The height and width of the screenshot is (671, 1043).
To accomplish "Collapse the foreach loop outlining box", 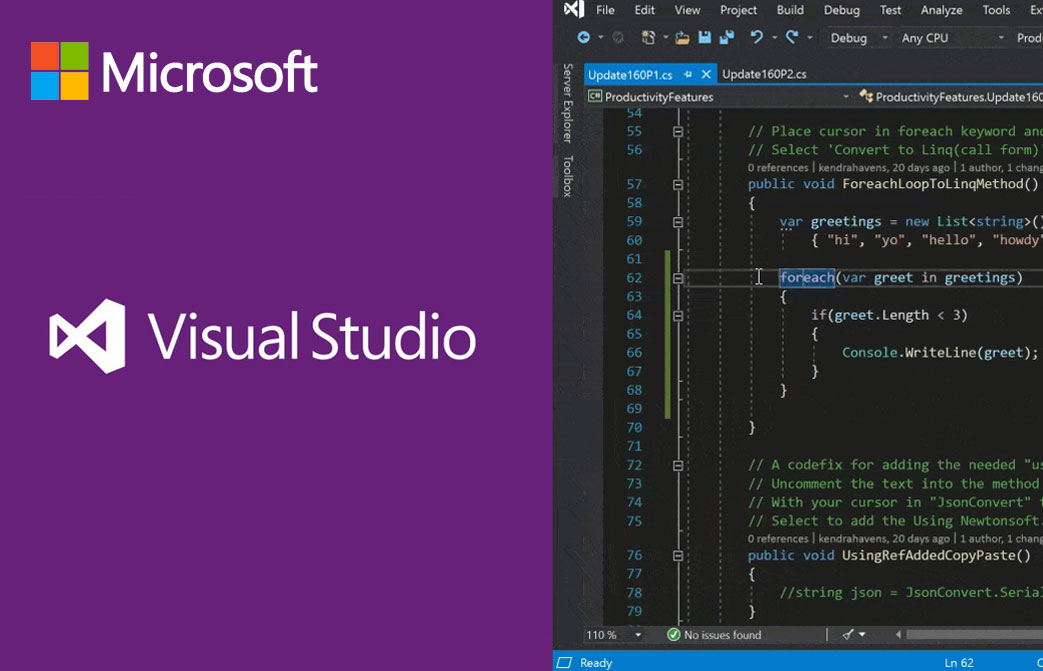I will coord(678,278).
